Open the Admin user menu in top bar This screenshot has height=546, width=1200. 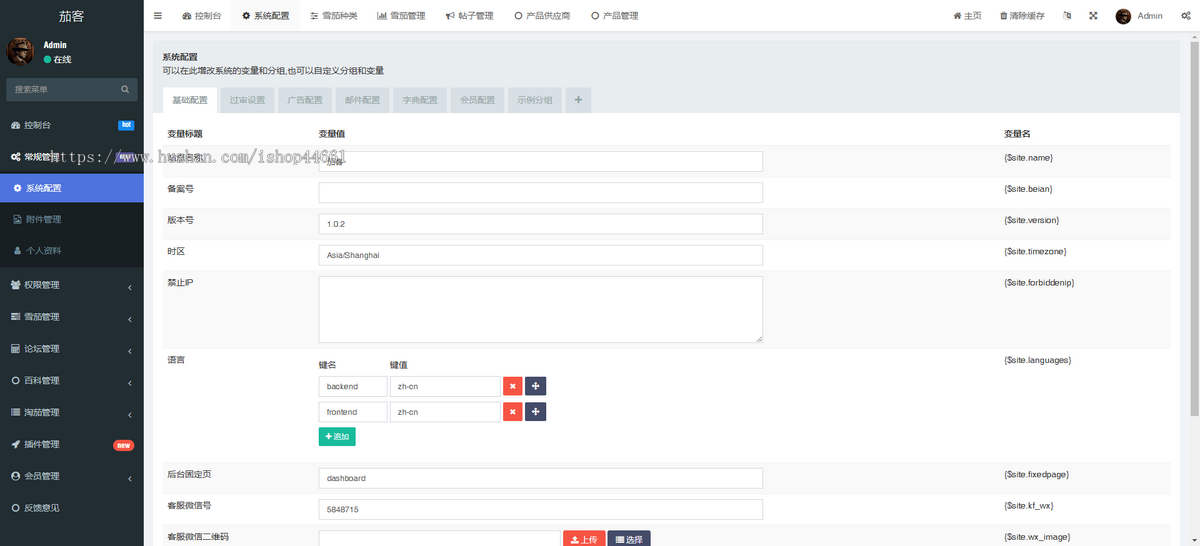pos(1139,16)
